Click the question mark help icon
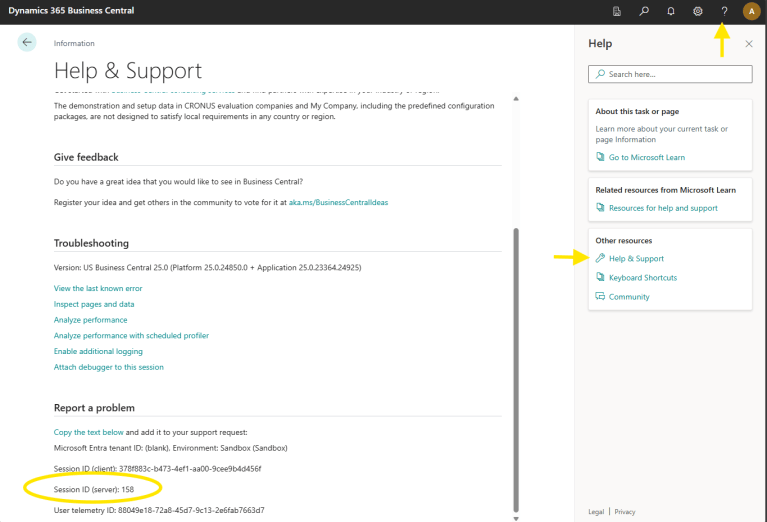The width and height of the screenshot is (767, 522). 724,11
